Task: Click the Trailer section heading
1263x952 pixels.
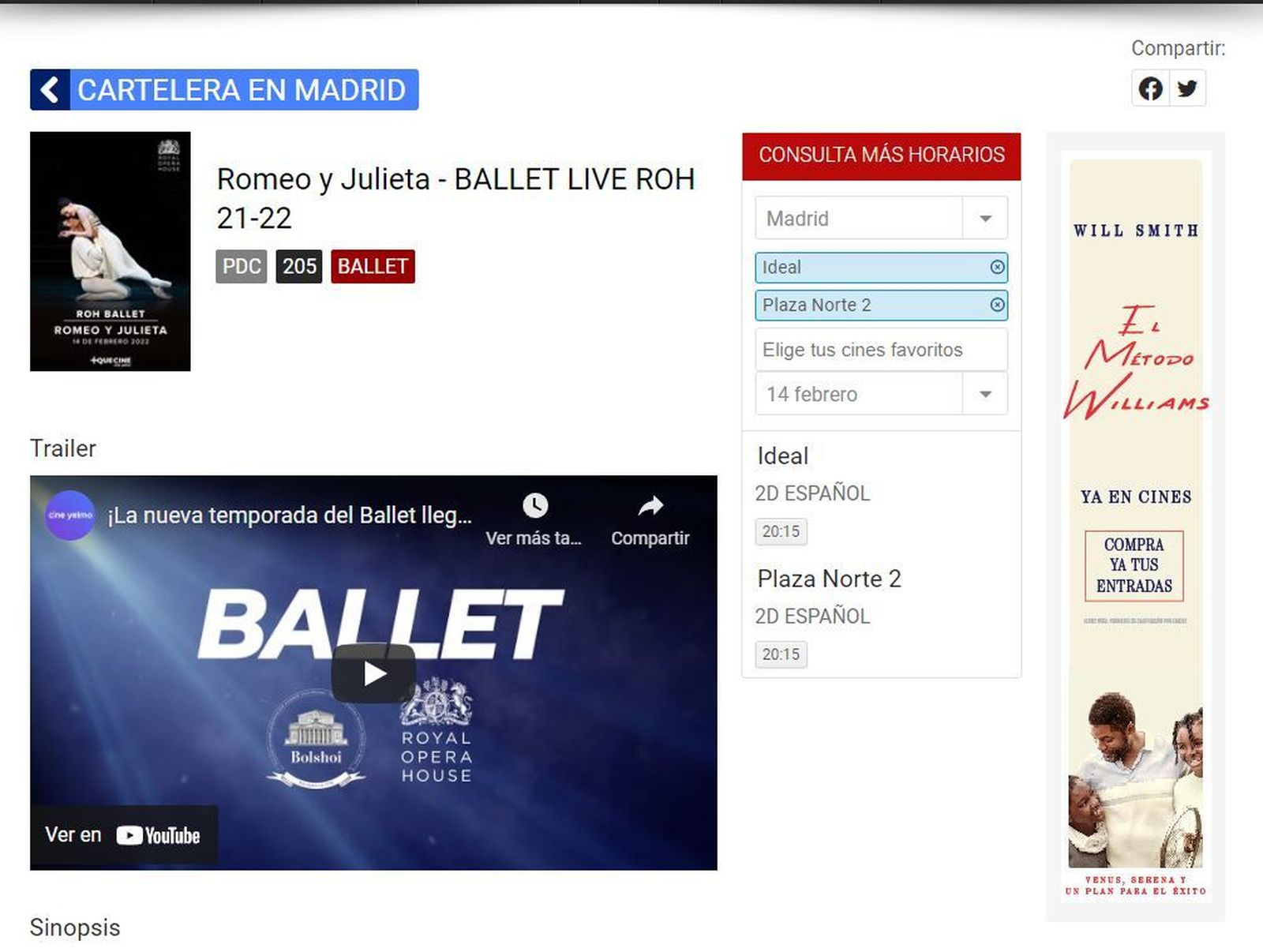Action: point(63,448)
